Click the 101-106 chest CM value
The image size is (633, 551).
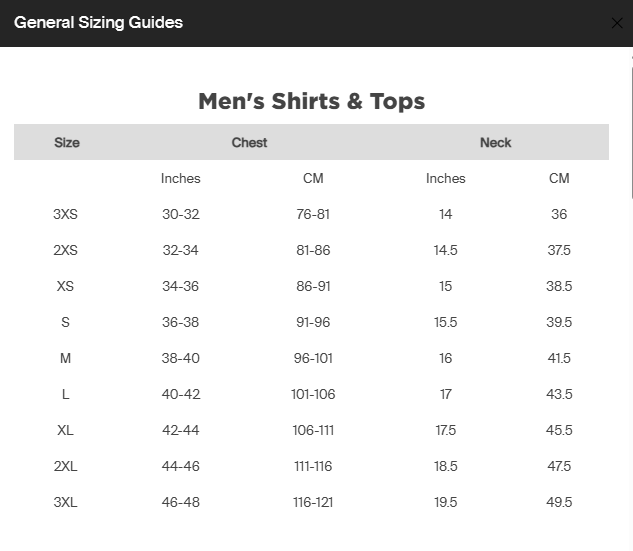(x=313, y=394)
